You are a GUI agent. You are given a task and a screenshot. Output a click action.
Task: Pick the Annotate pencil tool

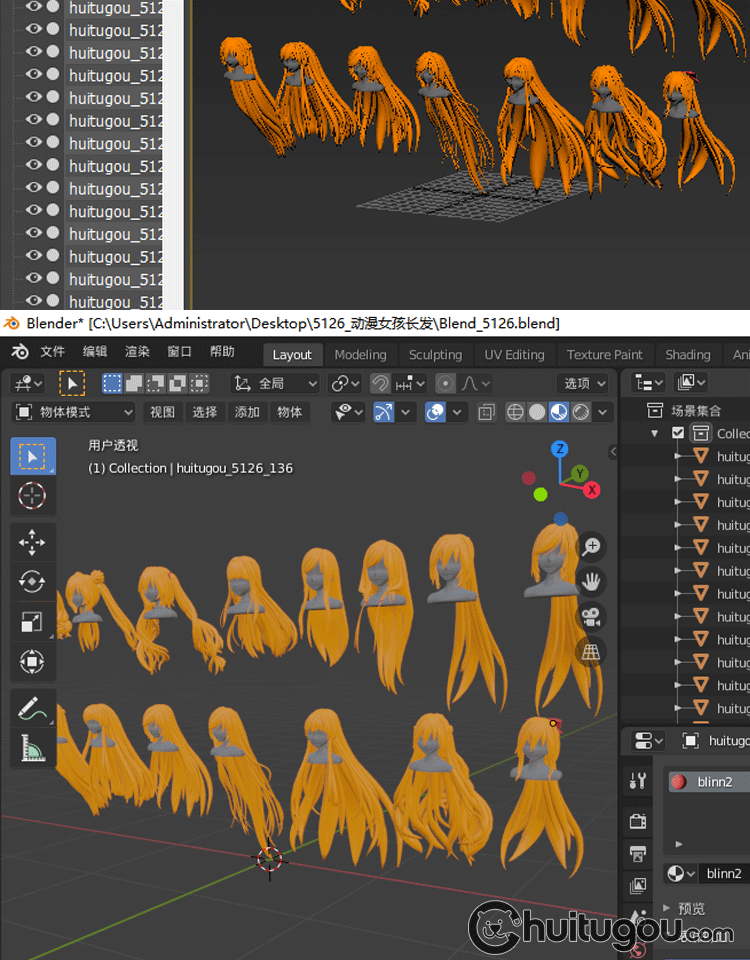32,708
